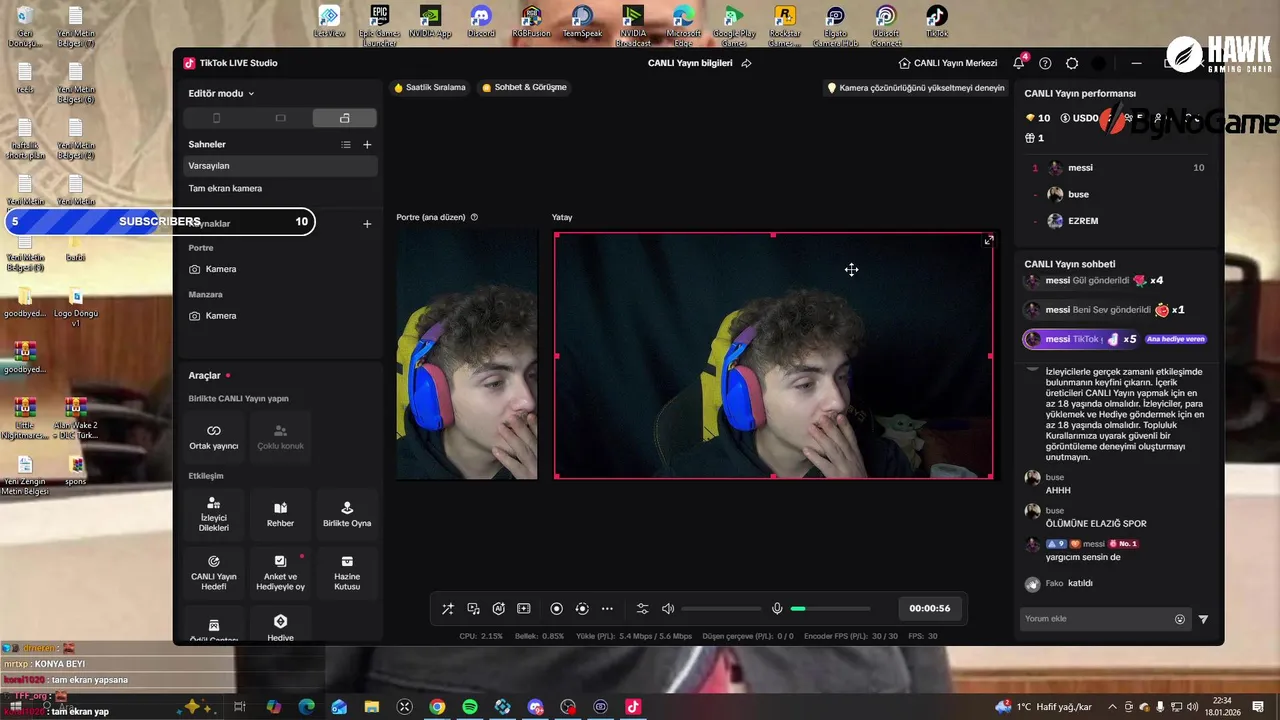Click viewer EZREM in the ranking list

coord(1118,221)
